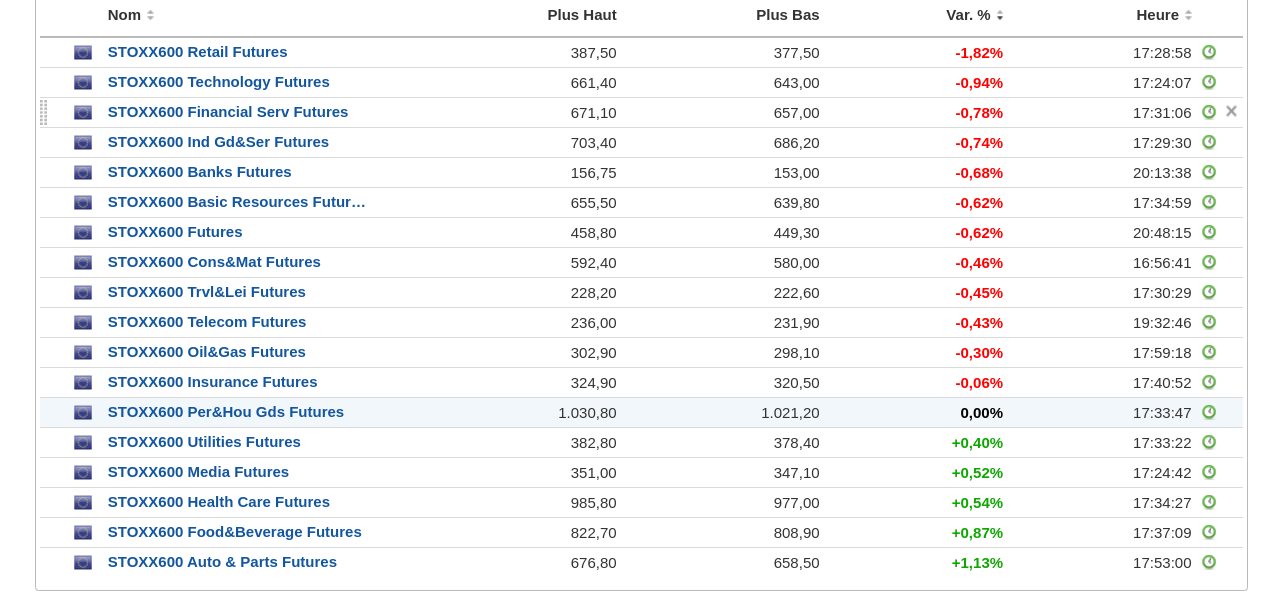This screenshot has height=600, width=1272.
Task: Open the STOXX600 Utilities Futures link
Action: [204, 442]
